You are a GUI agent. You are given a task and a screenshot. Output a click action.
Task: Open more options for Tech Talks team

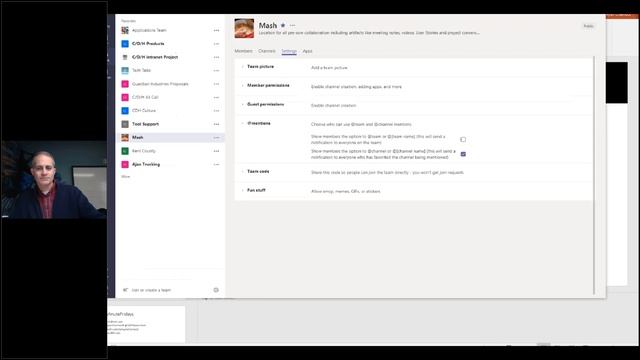pyautogui.click(x=216, y=71)
